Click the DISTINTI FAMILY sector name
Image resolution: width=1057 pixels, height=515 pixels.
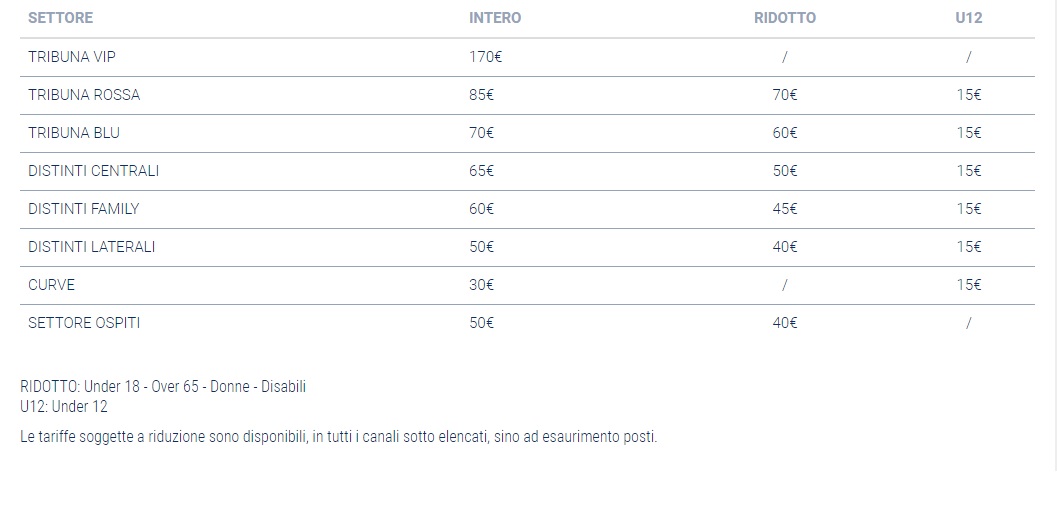tap(83, 209)
